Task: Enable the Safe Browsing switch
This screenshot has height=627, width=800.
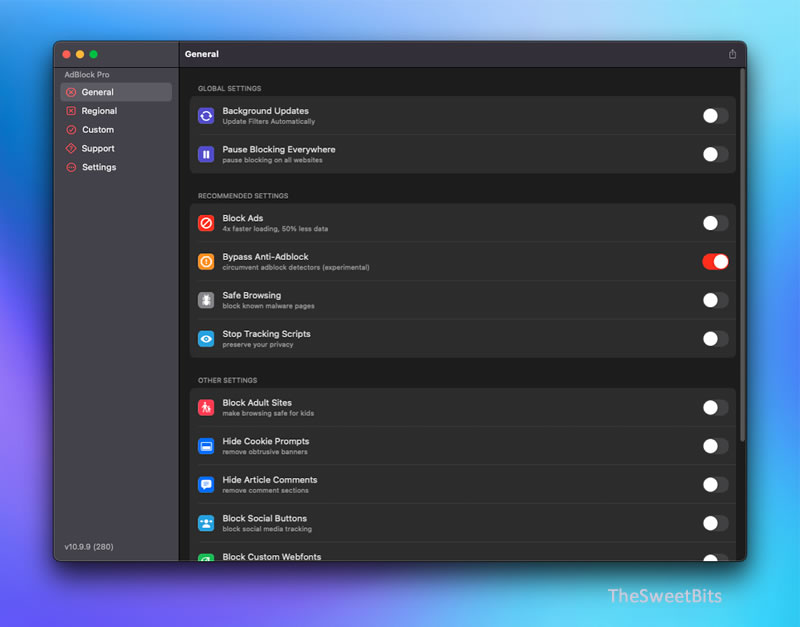Action: [715, 300]
